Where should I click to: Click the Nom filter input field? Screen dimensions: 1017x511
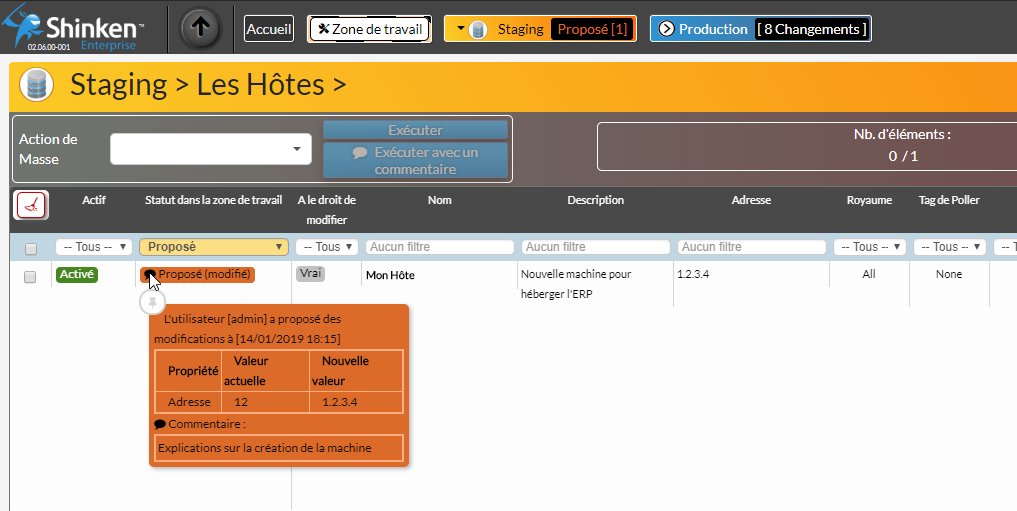439,247
